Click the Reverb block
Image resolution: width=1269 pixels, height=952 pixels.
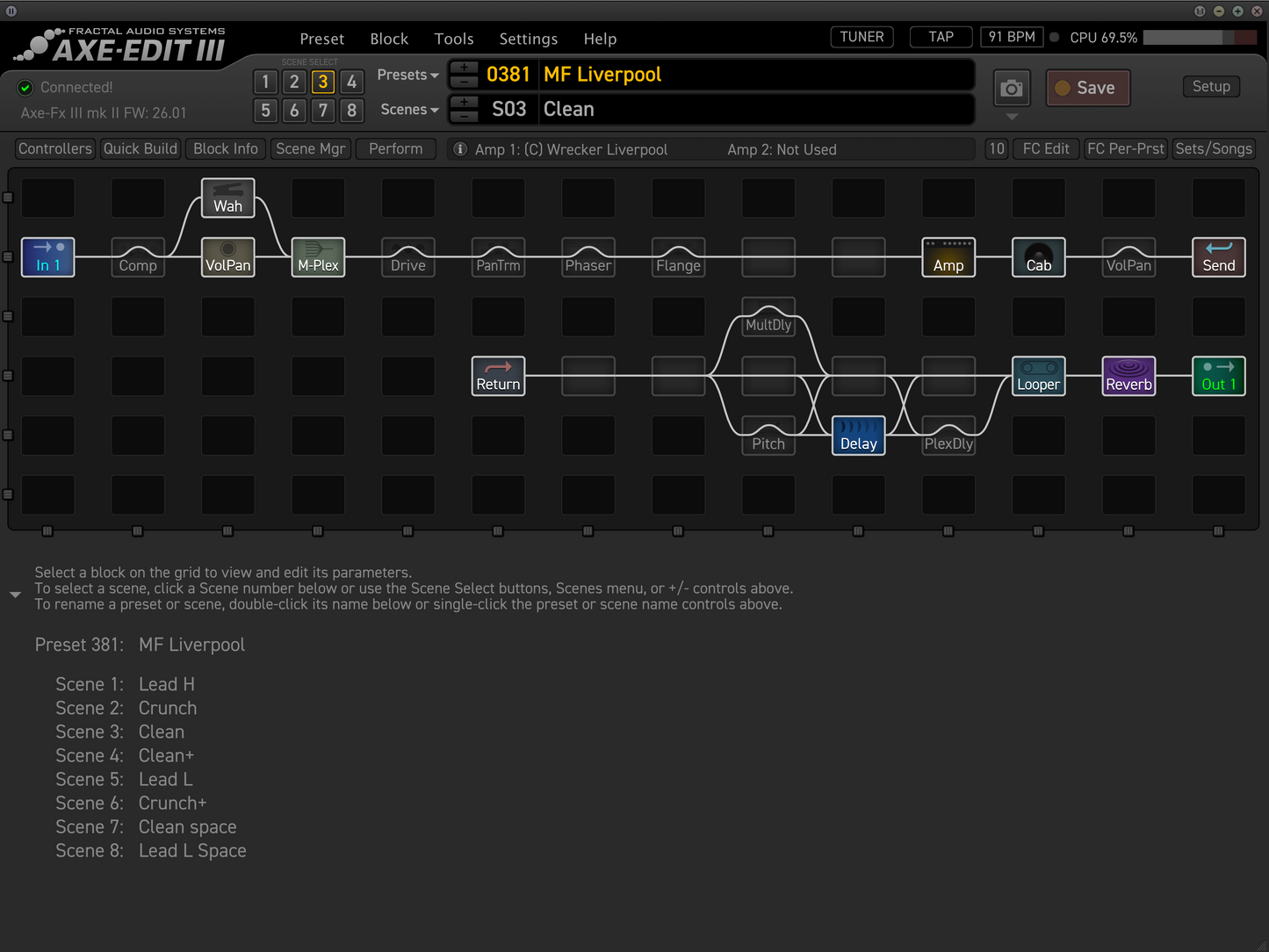click(1128, 376)
